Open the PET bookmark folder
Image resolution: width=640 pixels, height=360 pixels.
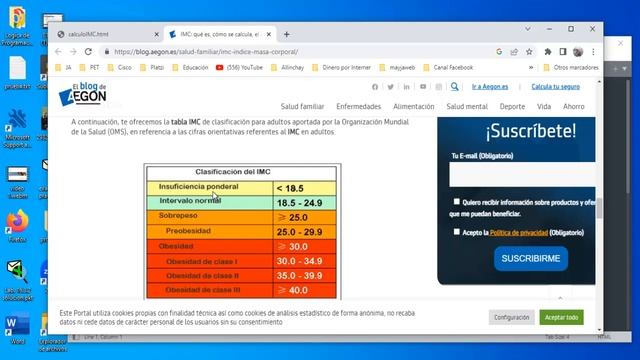point(89,67)
